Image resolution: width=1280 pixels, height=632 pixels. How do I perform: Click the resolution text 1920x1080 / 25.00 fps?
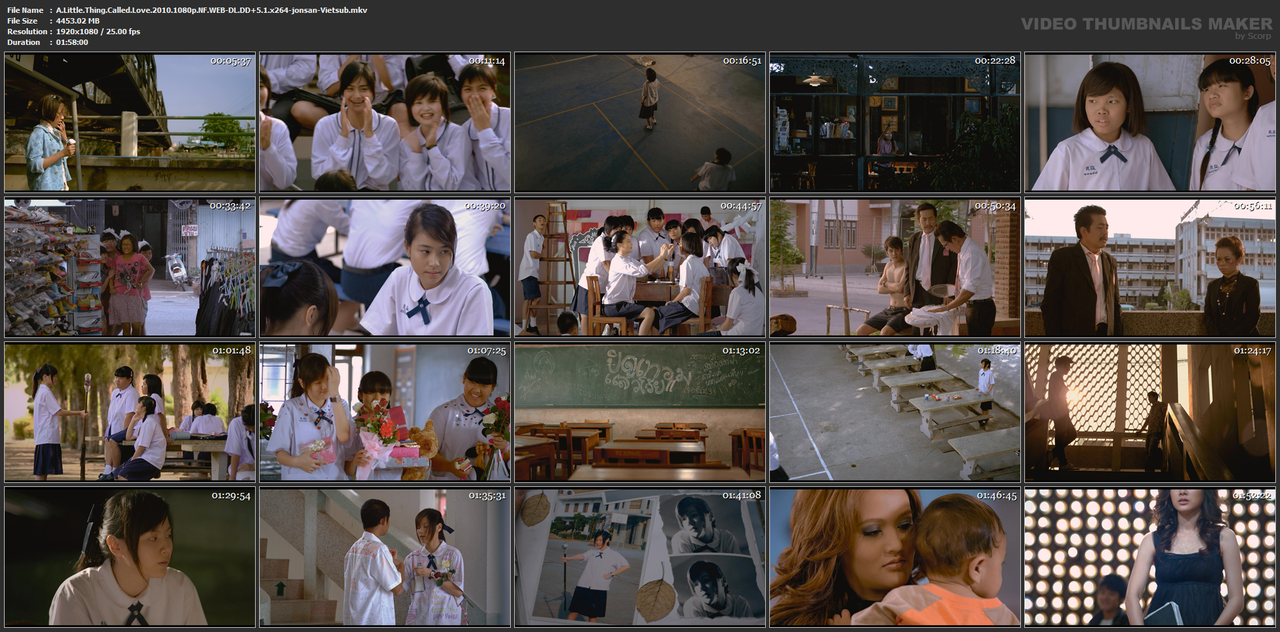[x=98, y=31]
